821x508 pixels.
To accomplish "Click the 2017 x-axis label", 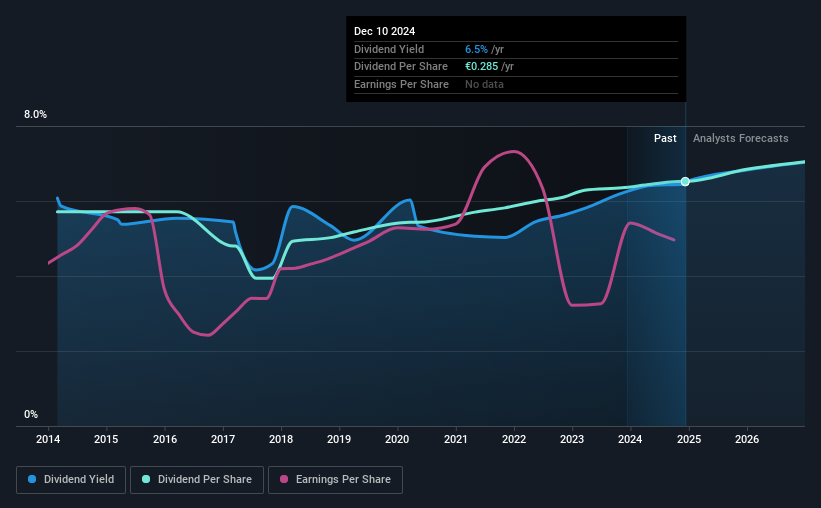I will pos(223,439).
